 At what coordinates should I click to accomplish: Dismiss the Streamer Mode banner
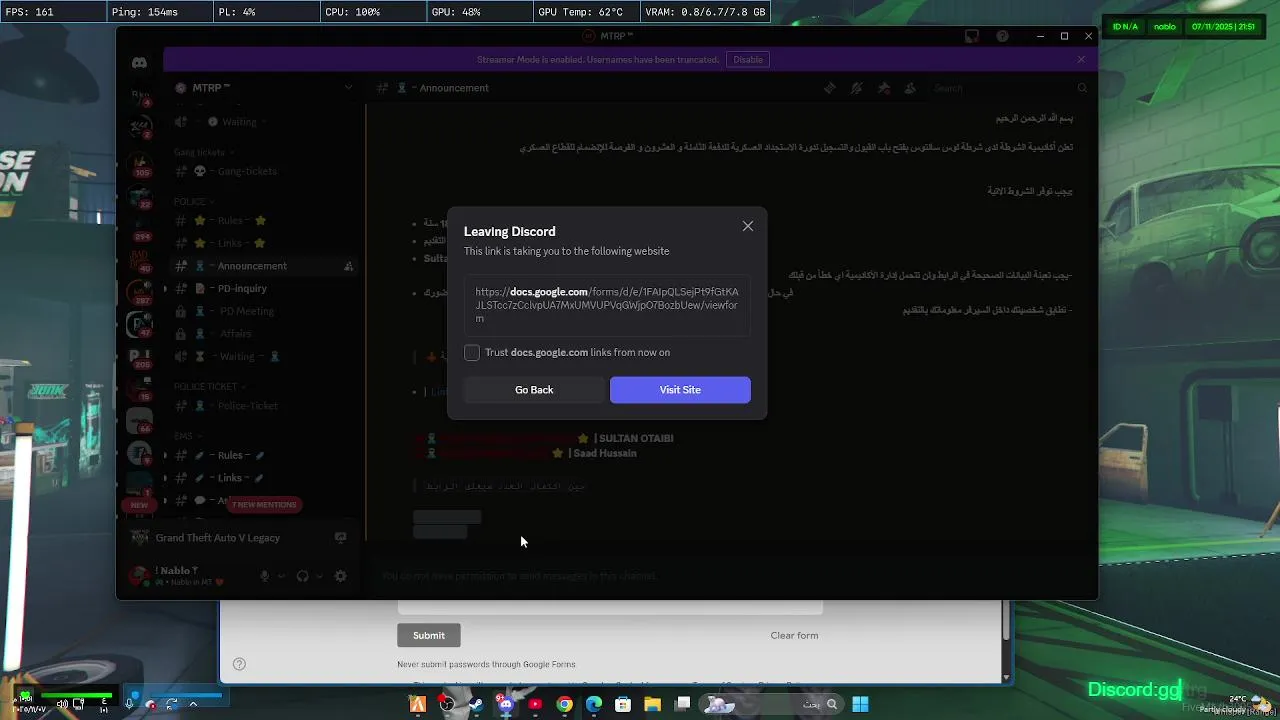coord(1081,60)
